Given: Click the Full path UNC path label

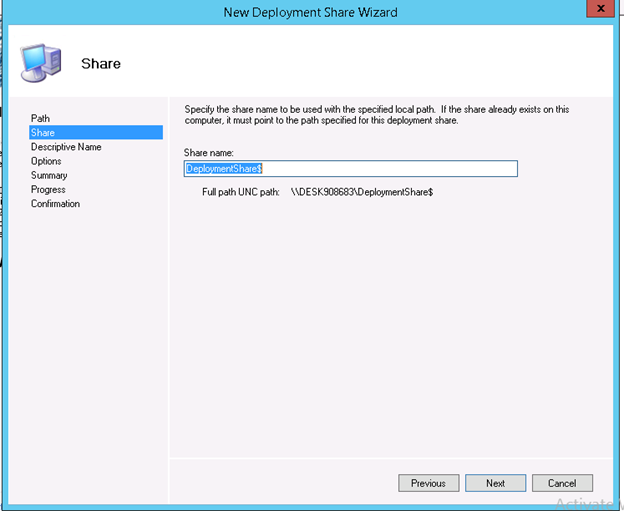Looking at the screenshot, I should click(241, 191).
